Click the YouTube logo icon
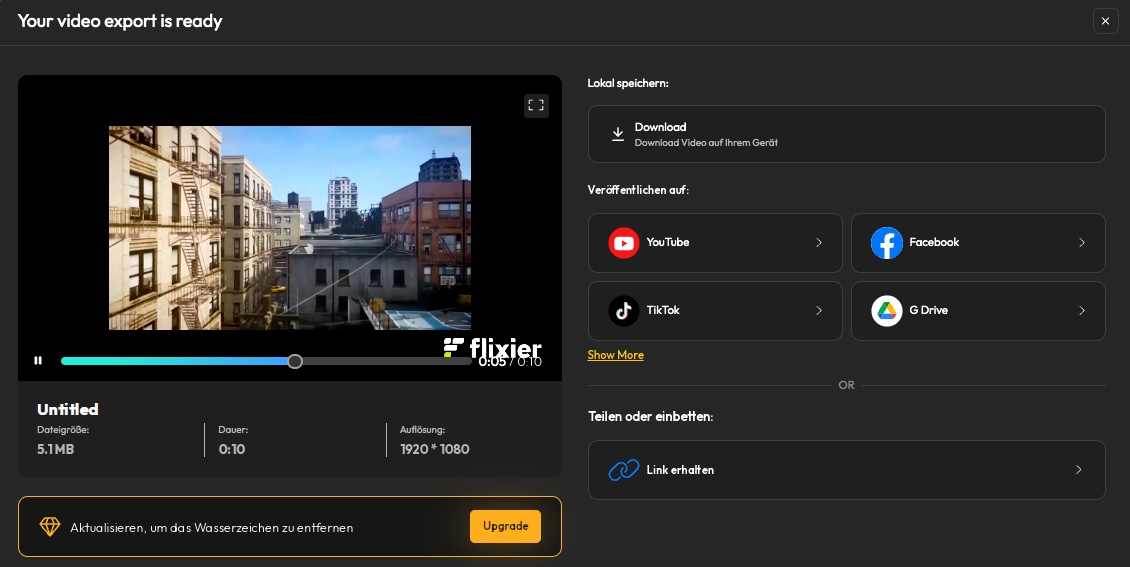The image size is (1130, 567). coord(624,243)
